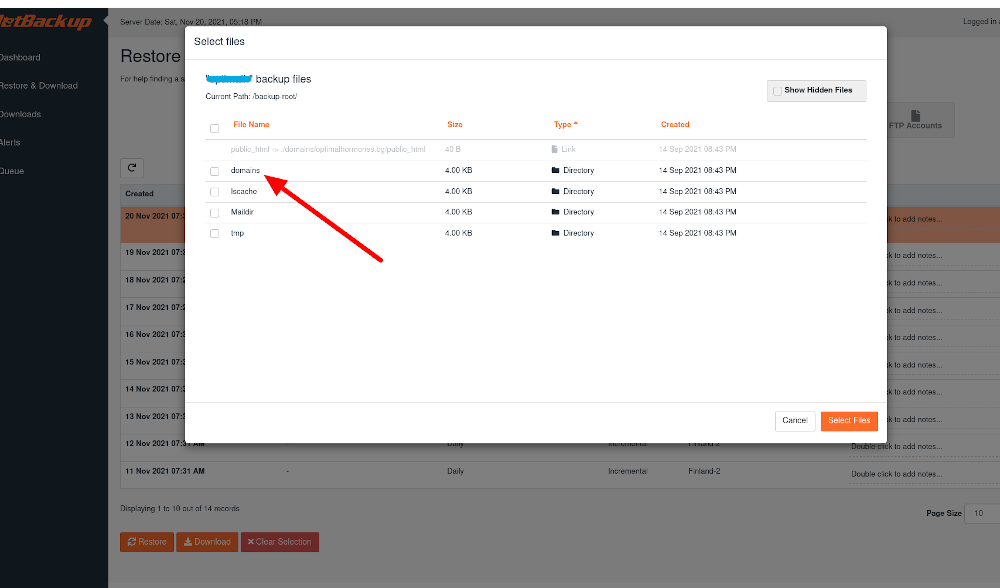Click the refresh icon above the backup list
Screen dimensions: 1000x588
[x=131, y=168]
